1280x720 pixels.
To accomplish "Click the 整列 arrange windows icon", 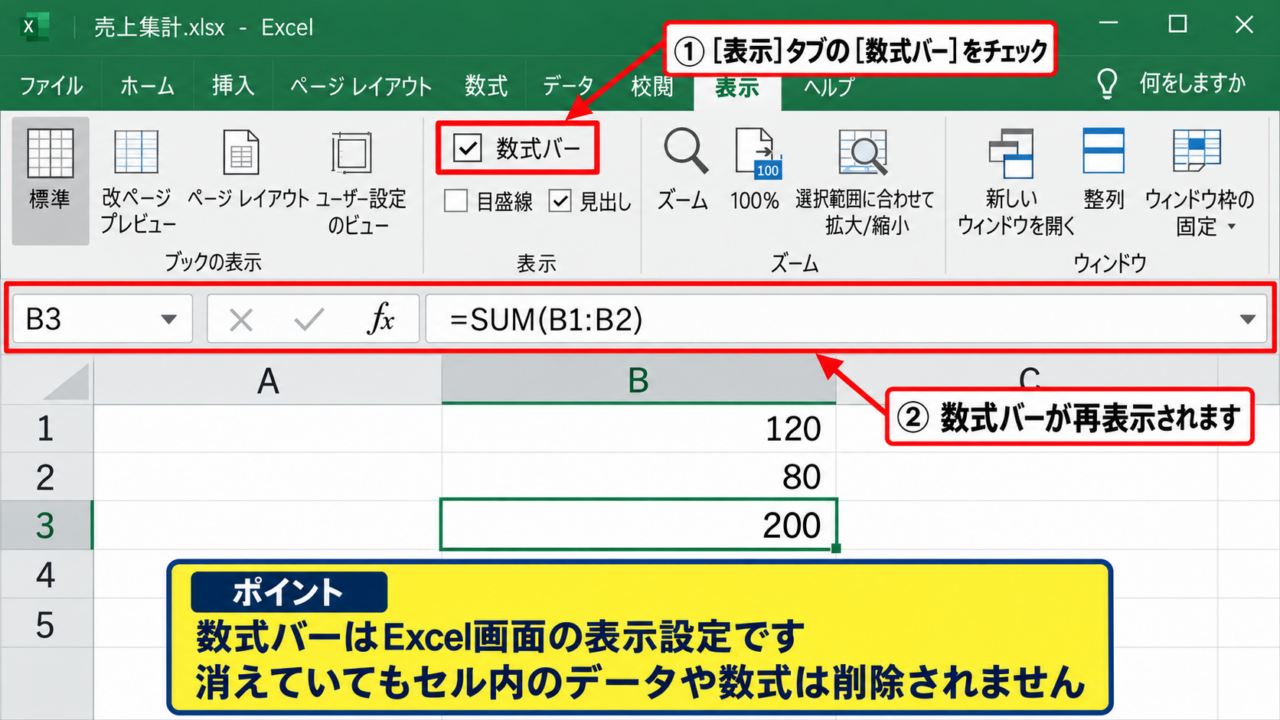I will [x=1103, y=152].
